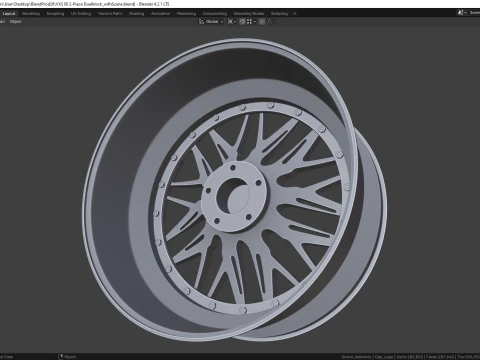Open the Geometry Nodes workspace tab
Screen dimensions: 480x360
tap(249, 14)
